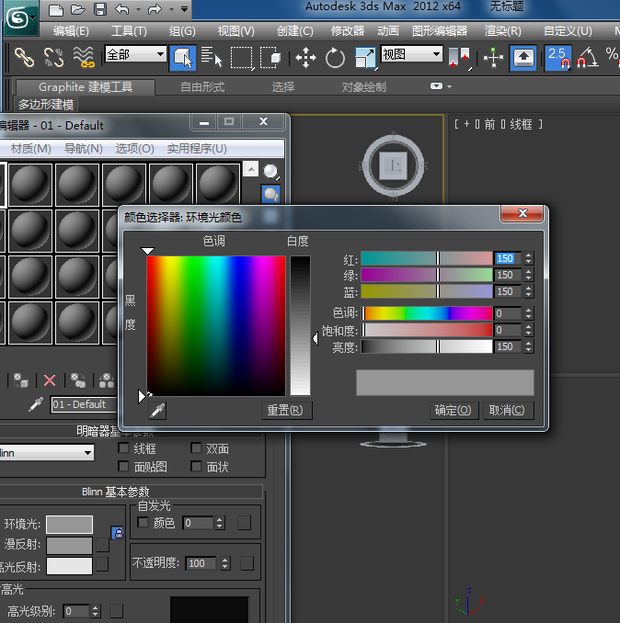
Task: Click the red X reset material icon
Action: pos(49,380)
